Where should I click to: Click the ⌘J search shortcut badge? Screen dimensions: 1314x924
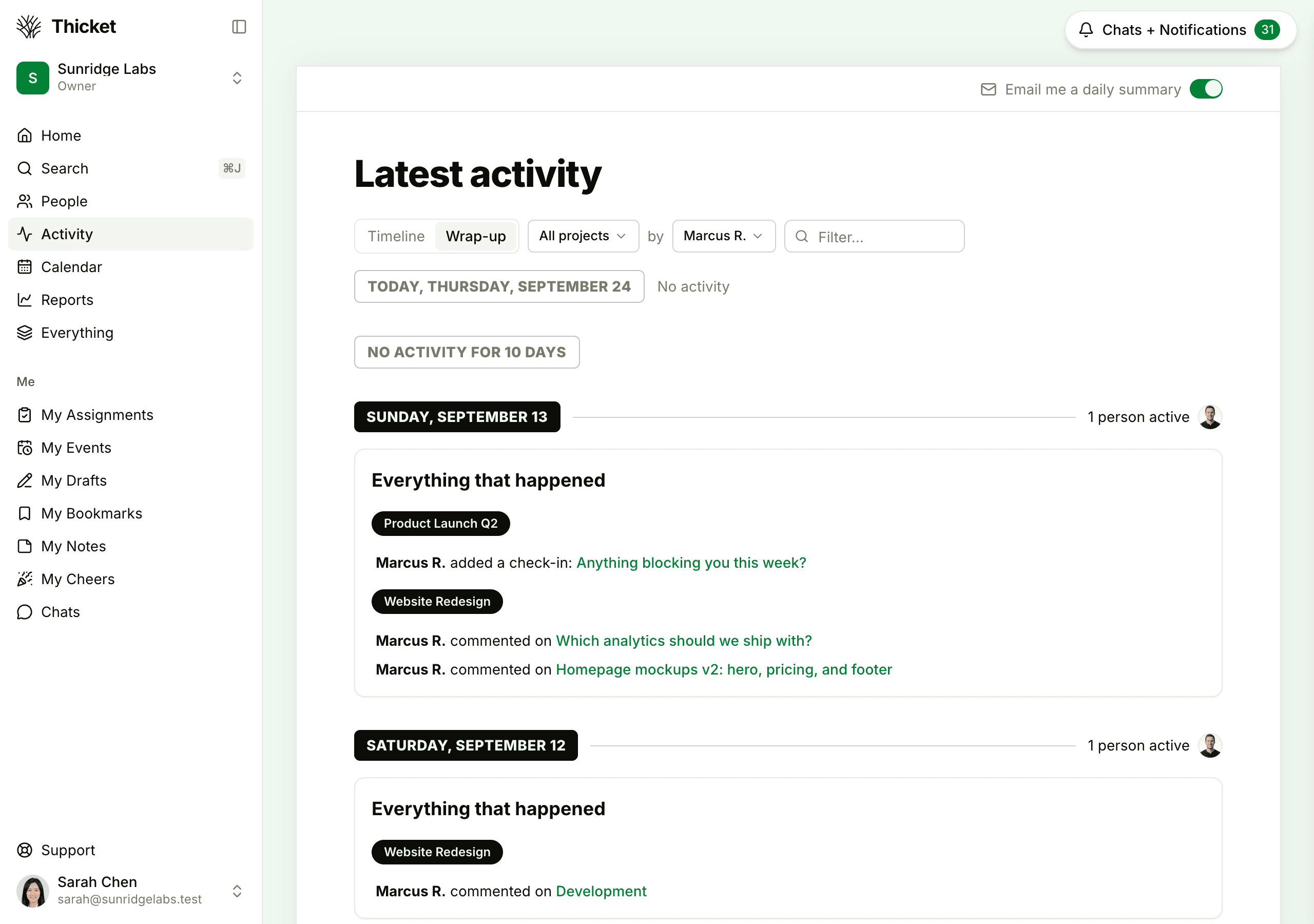point(232,168)
